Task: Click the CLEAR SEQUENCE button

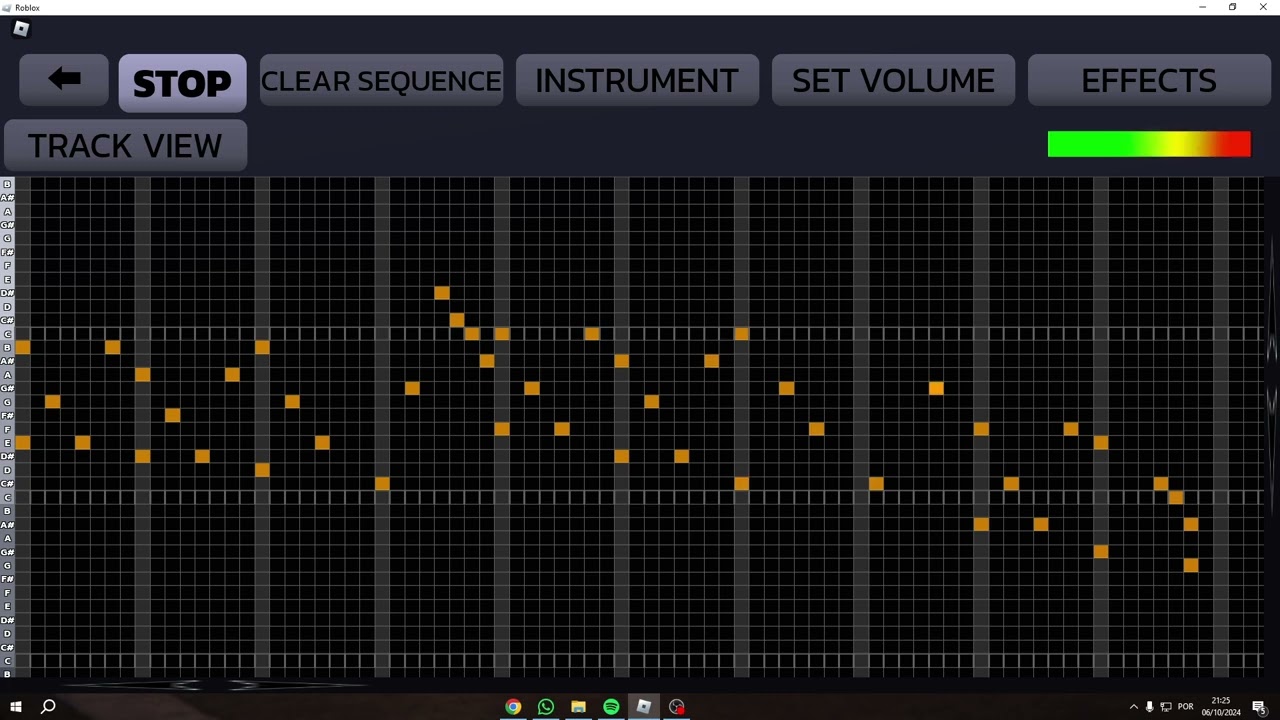Action: tap(381, 80)
